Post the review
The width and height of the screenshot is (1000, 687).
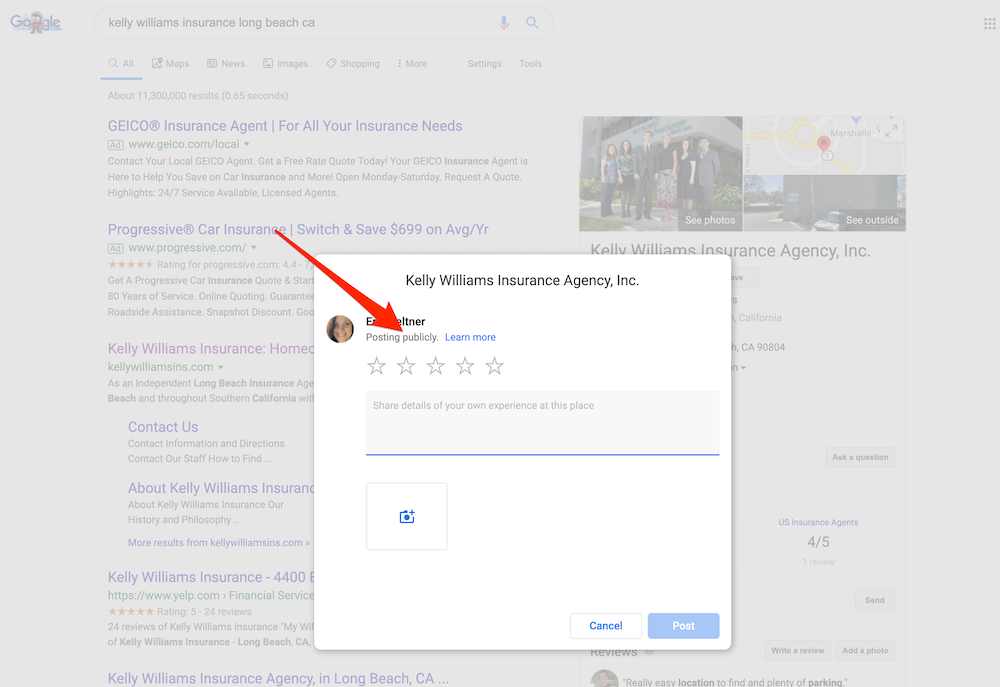coord(684,626)
